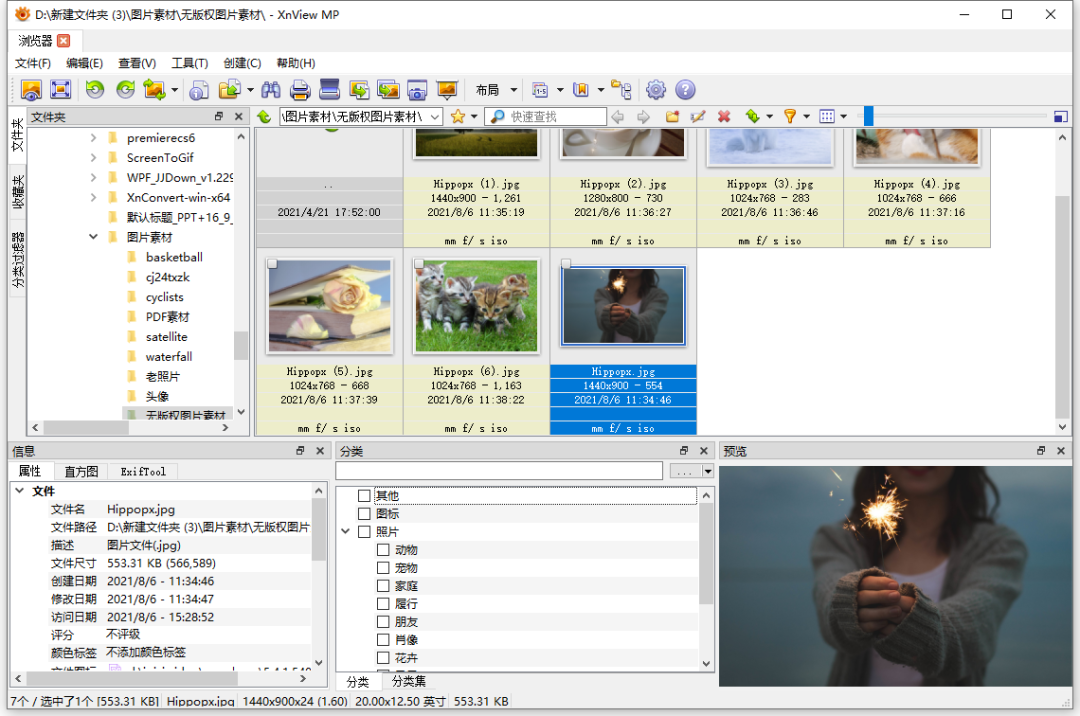Viewport: 1080px width, 716px height.
Task: Click the fullscreen view toolbar icon
Action: click(61, 90)
